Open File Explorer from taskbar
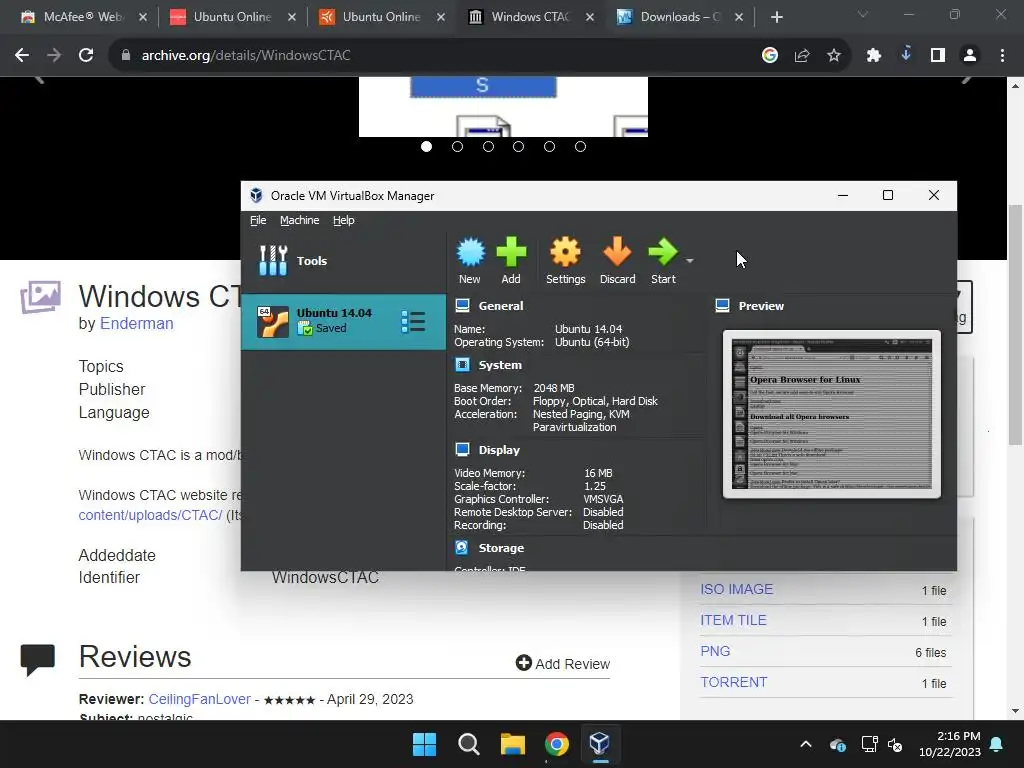 point(513,744)
